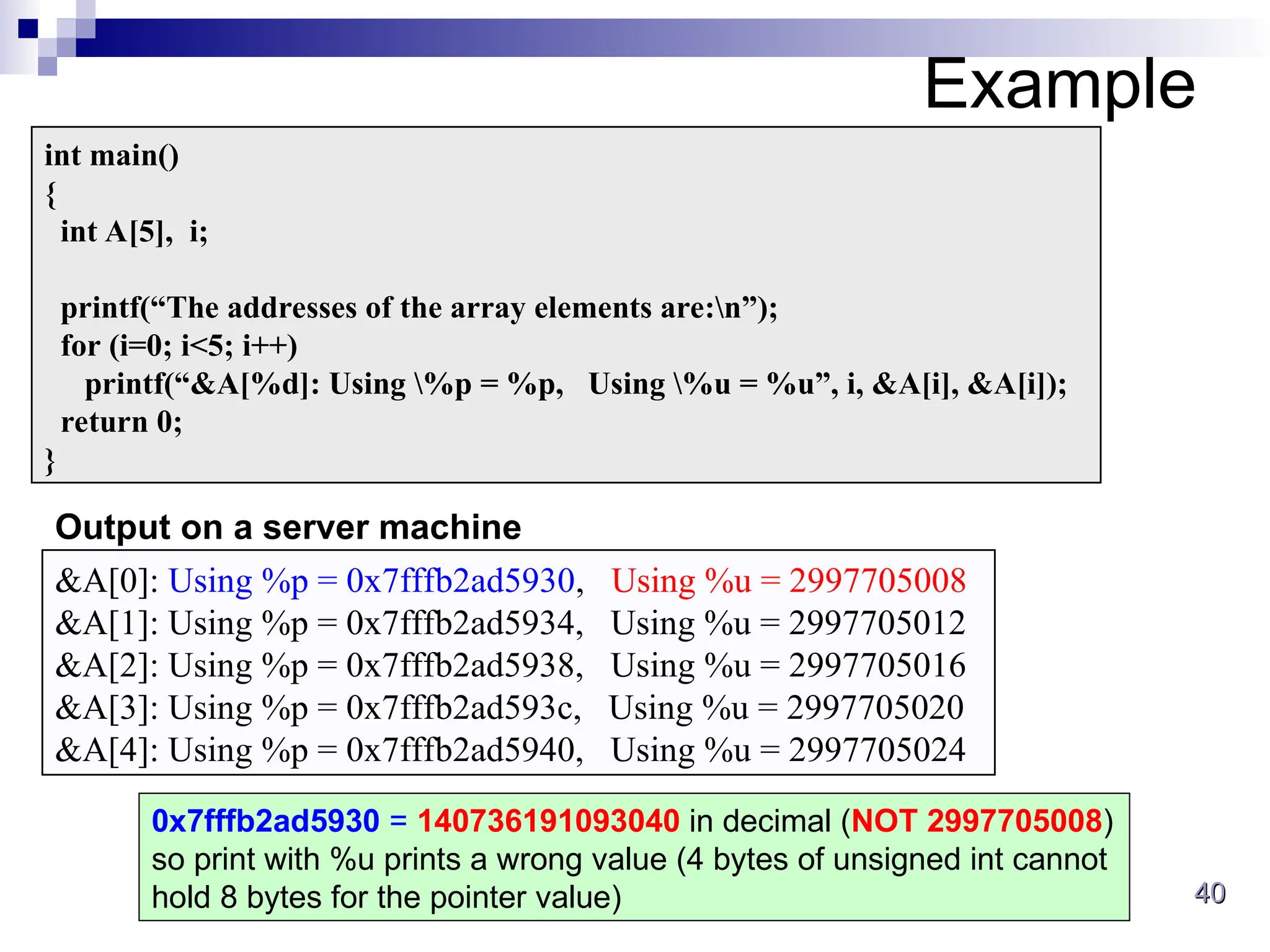The width and height of the screenshot is (1270, 952).
Task: Click the red decimal "140736191093040"
Action: click(549, 821)
